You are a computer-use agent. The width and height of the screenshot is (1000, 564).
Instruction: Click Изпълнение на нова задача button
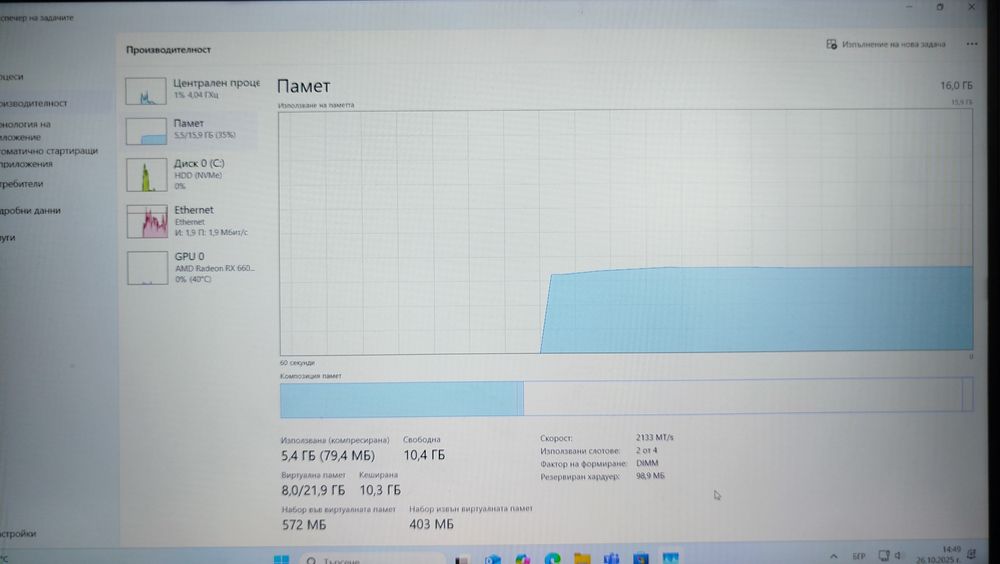tap(886, 44)
